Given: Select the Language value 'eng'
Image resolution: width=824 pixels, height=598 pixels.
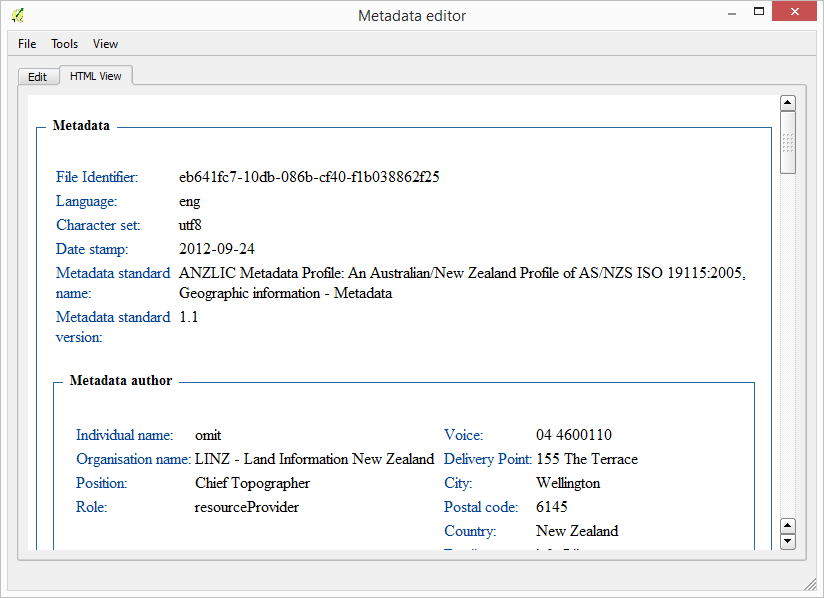Looking at the screenshot, I should tap(190, 200).
